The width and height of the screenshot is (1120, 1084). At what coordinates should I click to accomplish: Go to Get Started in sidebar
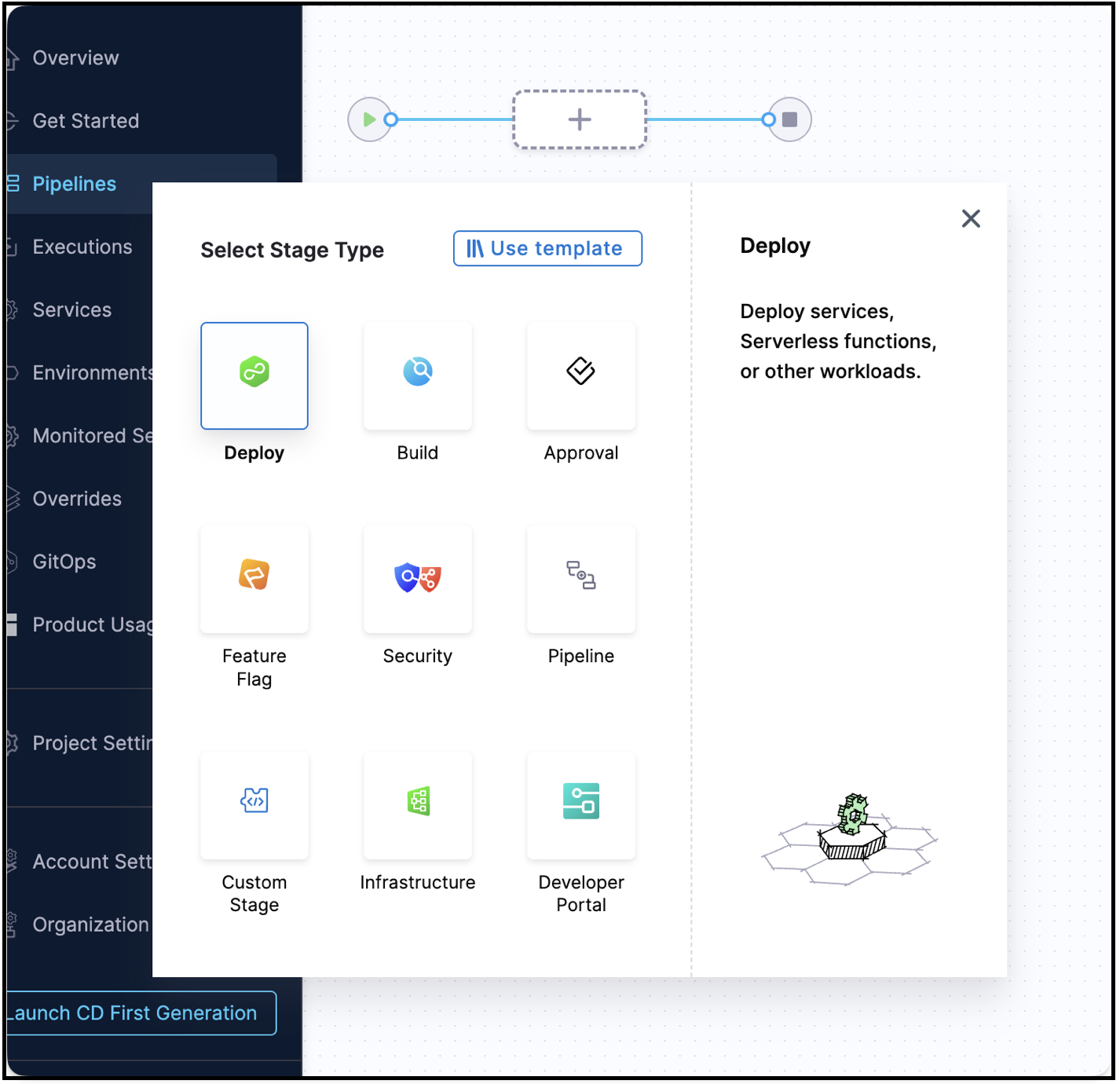86,121
